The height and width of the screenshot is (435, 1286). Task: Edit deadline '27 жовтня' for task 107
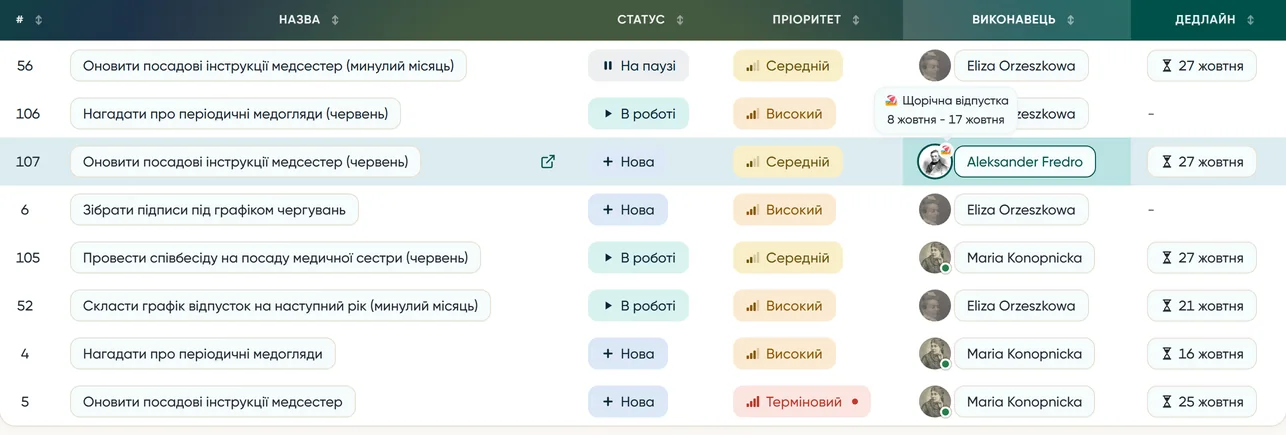point(1201,162)
